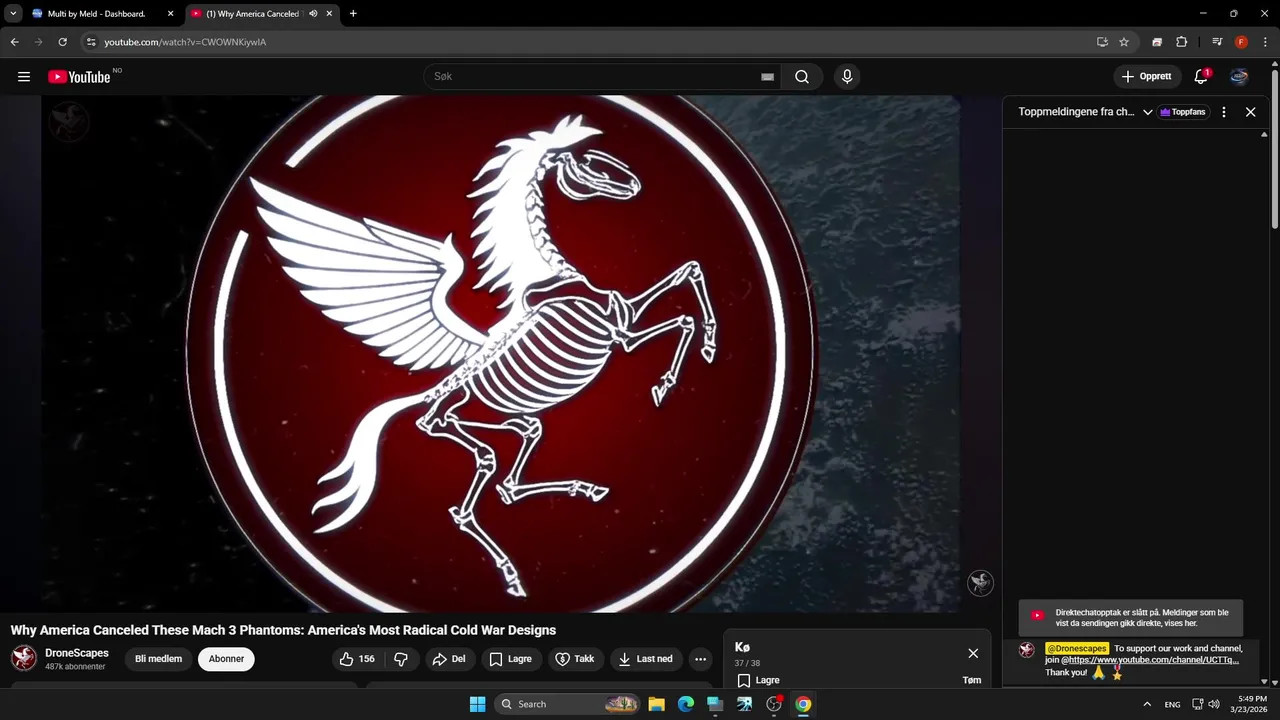Open the volume control in the tray

pos(1214,704)
